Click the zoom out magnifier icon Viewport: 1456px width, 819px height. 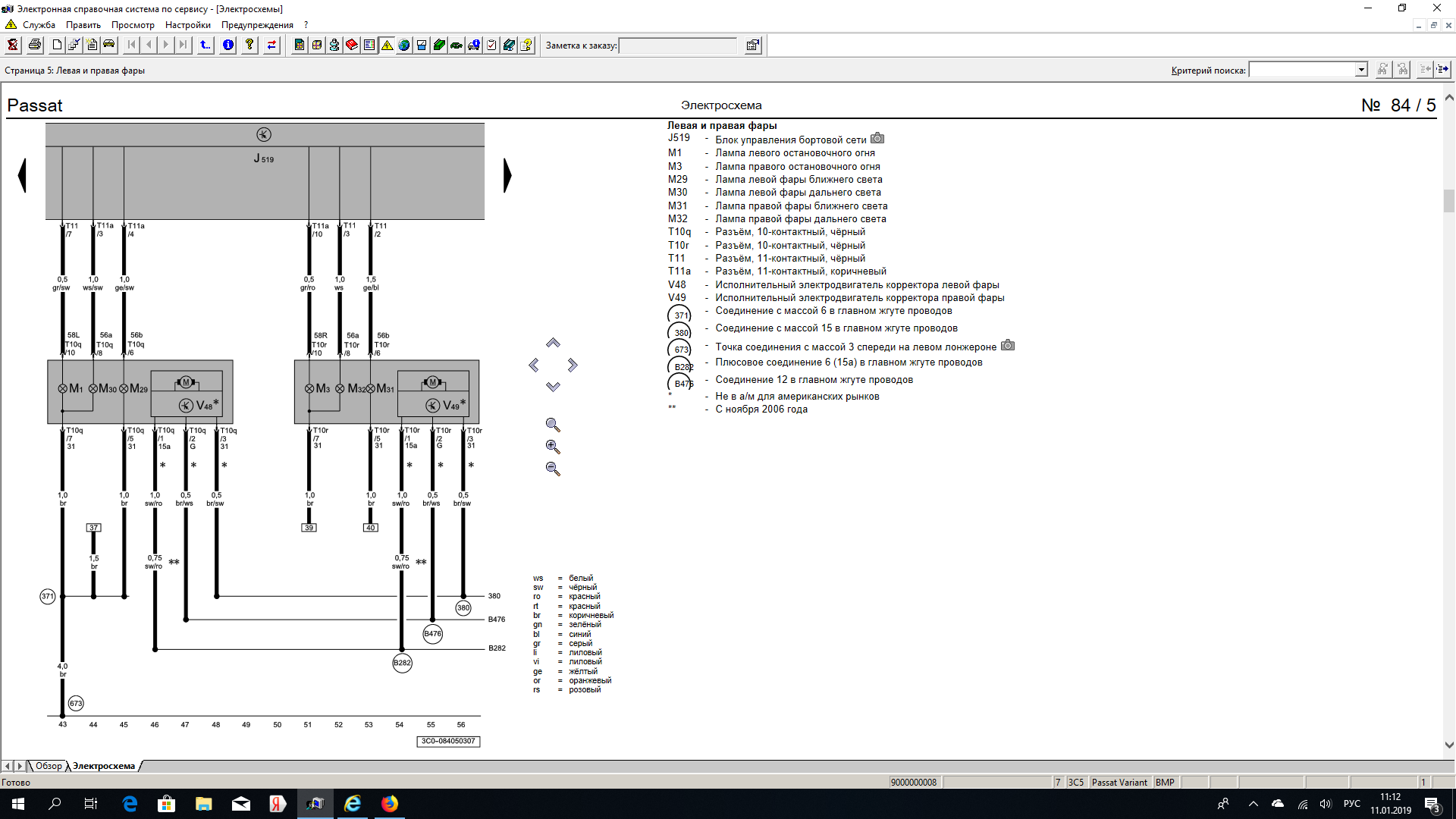[x=553, y=469]
